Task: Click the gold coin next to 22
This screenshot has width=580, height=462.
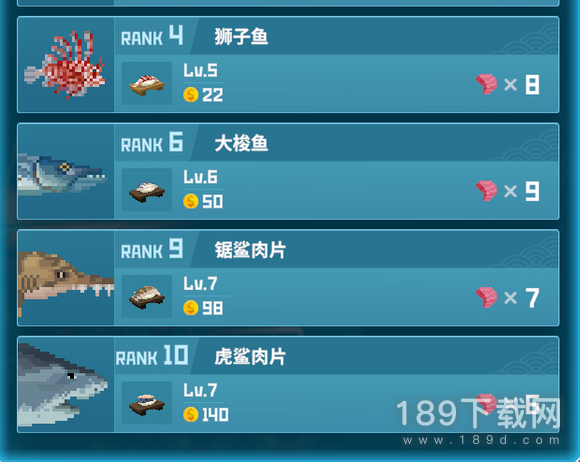Action: (191, 95)
